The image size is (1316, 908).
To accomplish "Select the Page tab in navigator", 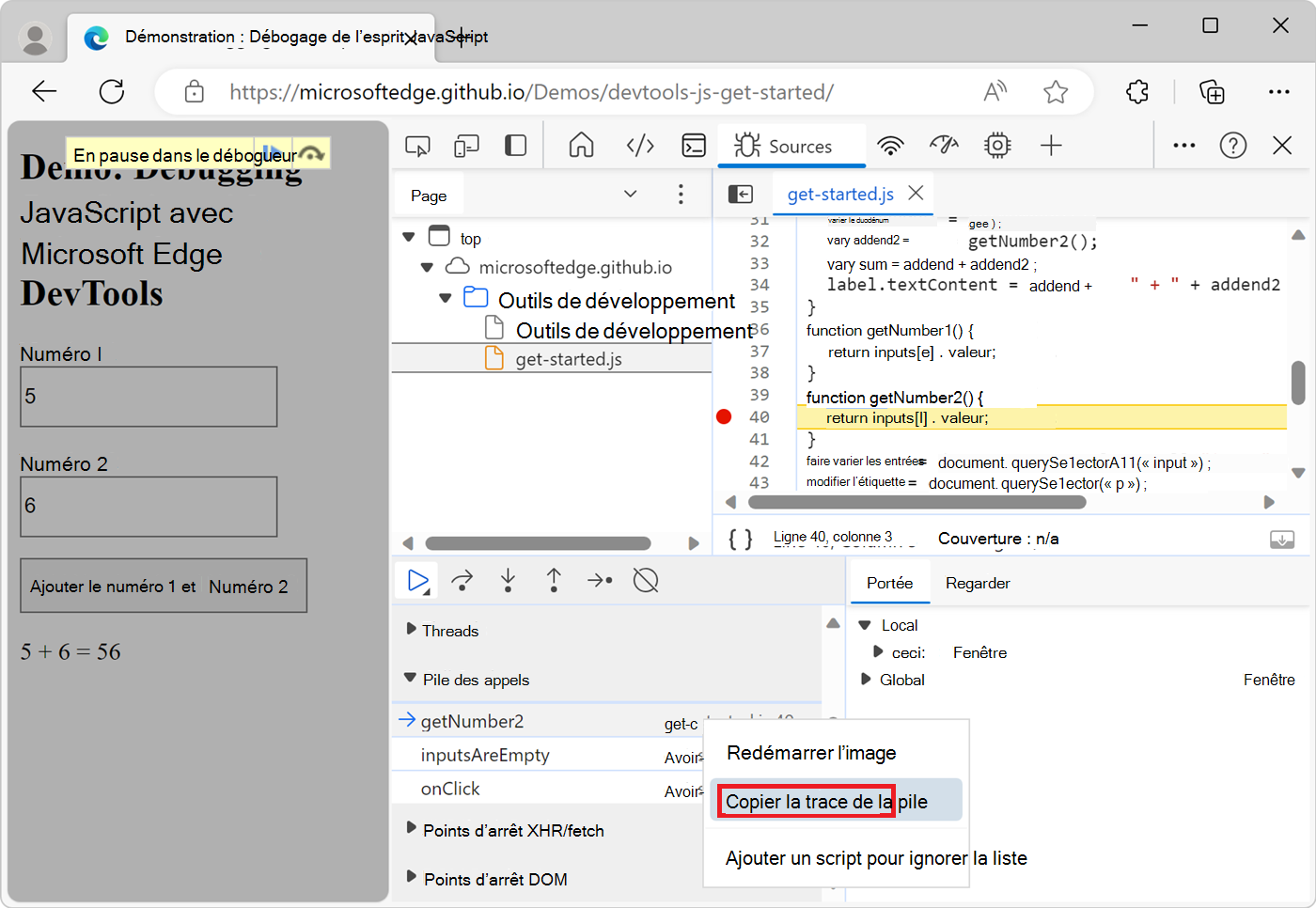I will (429, 196).
